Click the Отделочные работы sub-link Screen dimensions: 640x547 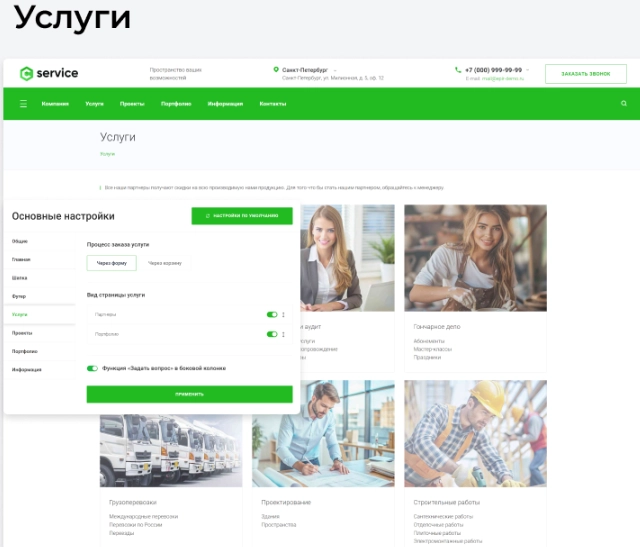(x=438, y=525)
